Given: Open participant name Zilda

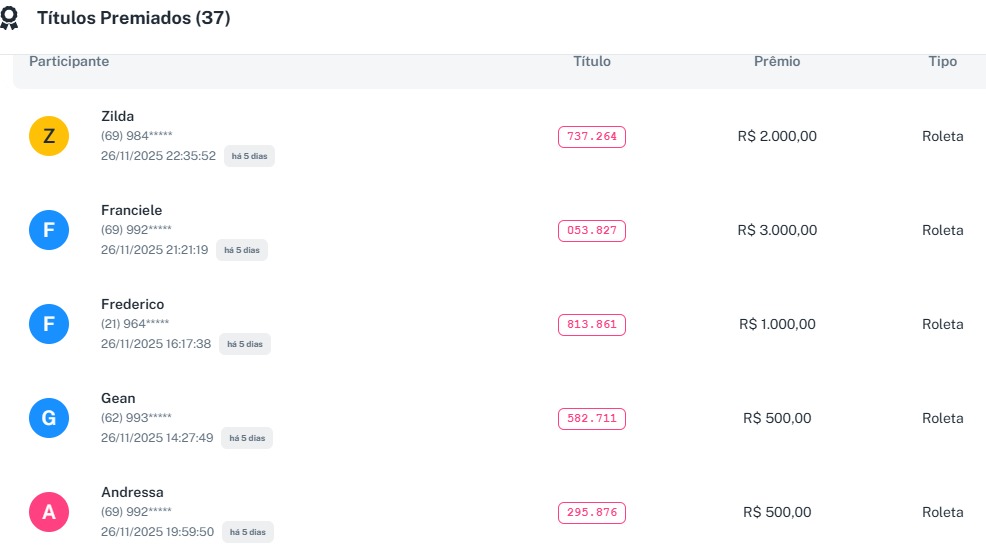Looking at the screenshot, I should tap(117, 116).
